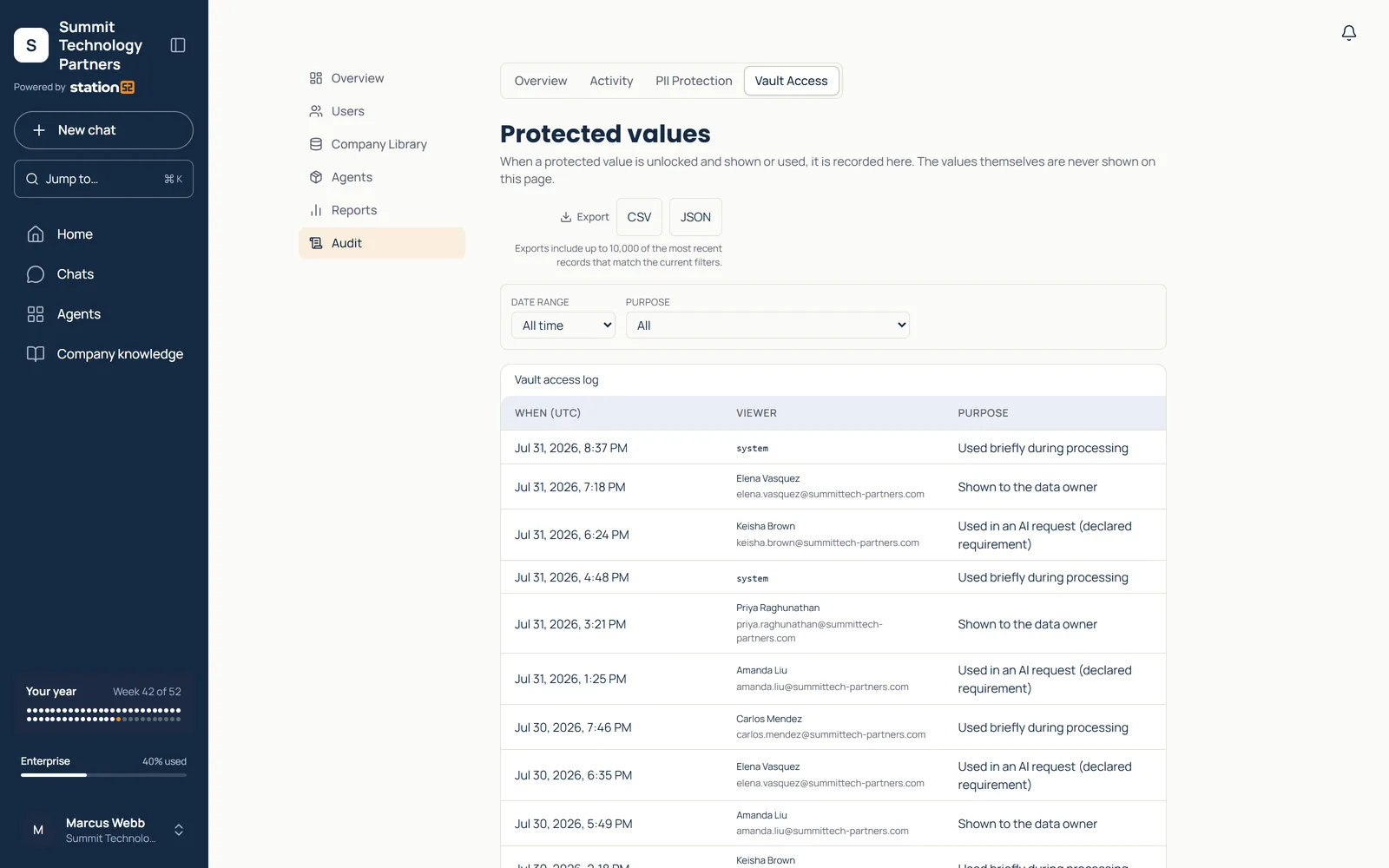Click the Your year week dots tracker
Screen dimensions: 1389x868
(103, 714)
